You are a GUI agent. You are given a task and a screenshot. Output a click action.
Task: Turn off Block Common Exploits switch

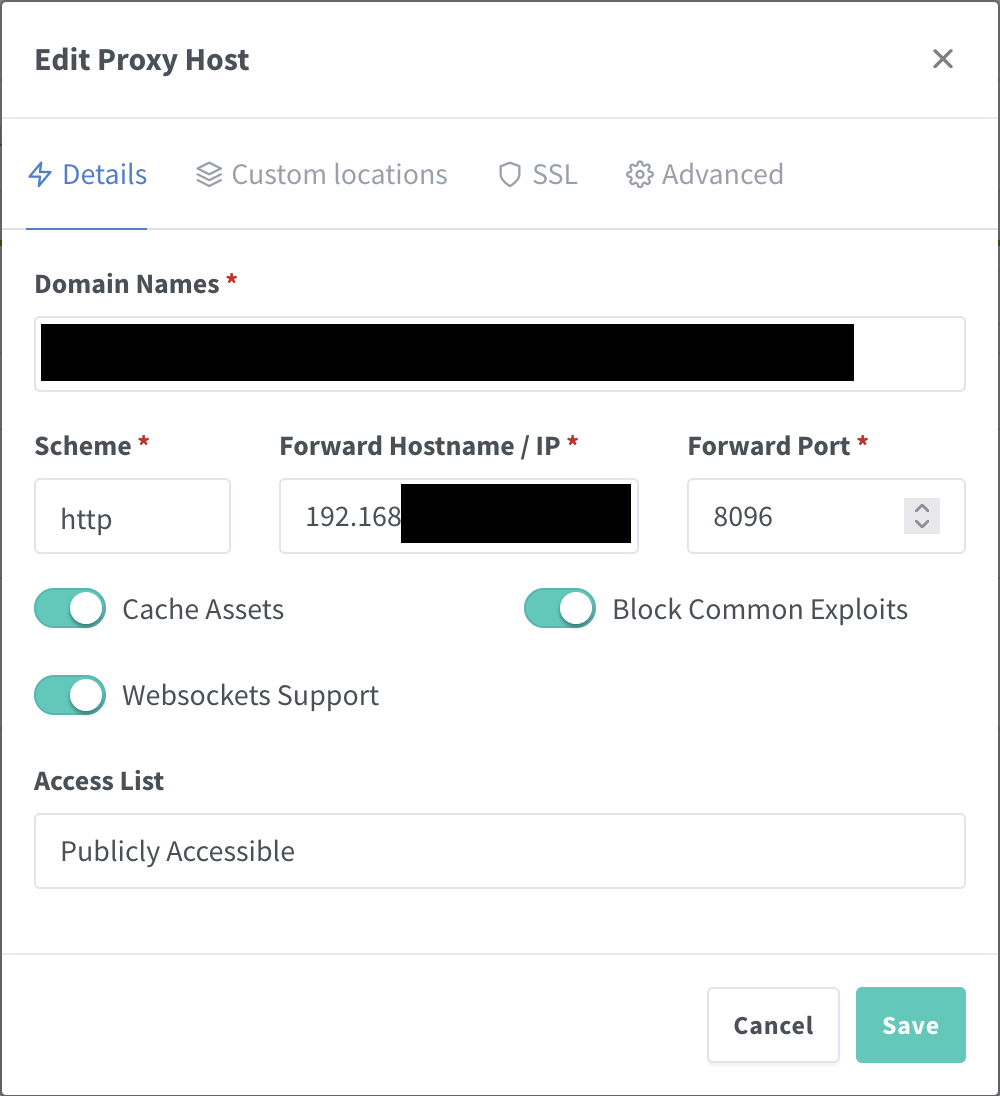tap(560, 609)
